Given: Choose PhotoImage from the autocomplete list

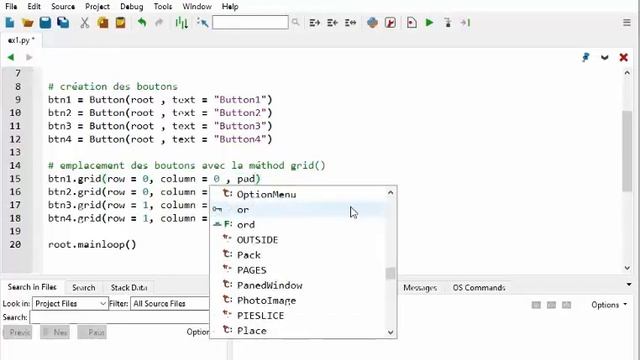Looking at the screenshot, I should pyautogui.click(x=298, y=300).
